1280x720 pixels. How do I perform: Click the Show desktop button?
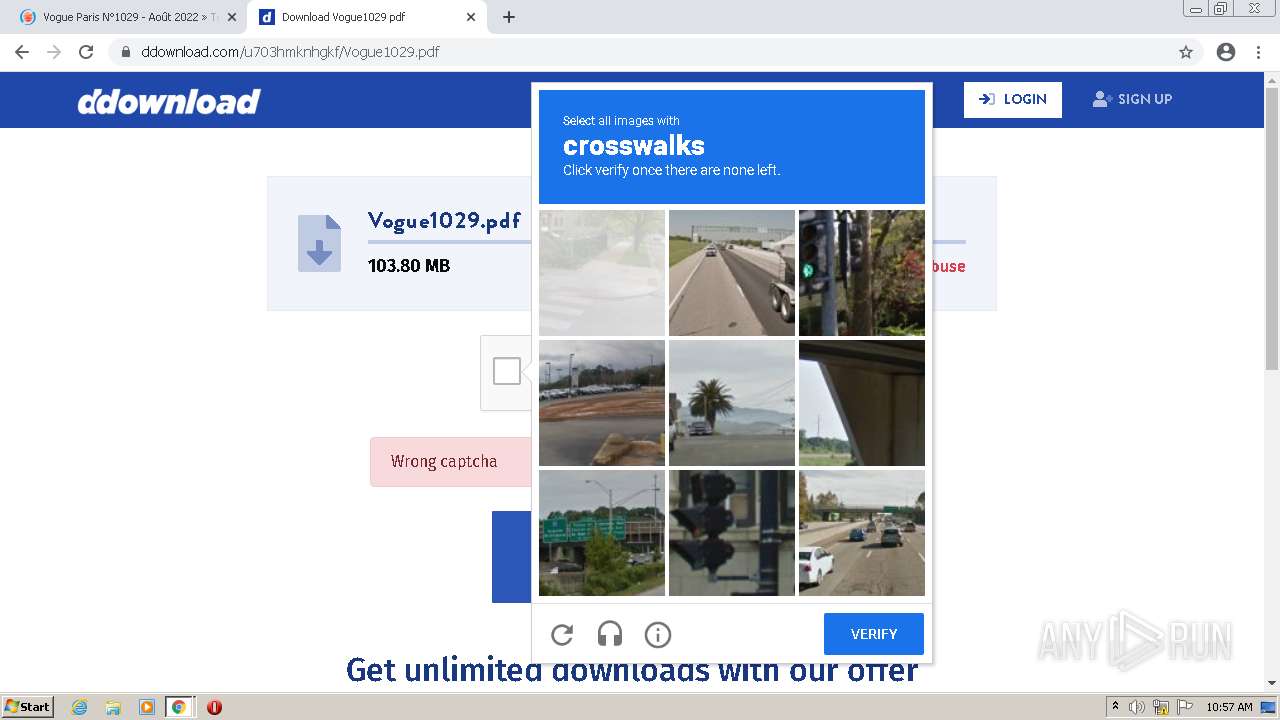tap(1269, 707)
